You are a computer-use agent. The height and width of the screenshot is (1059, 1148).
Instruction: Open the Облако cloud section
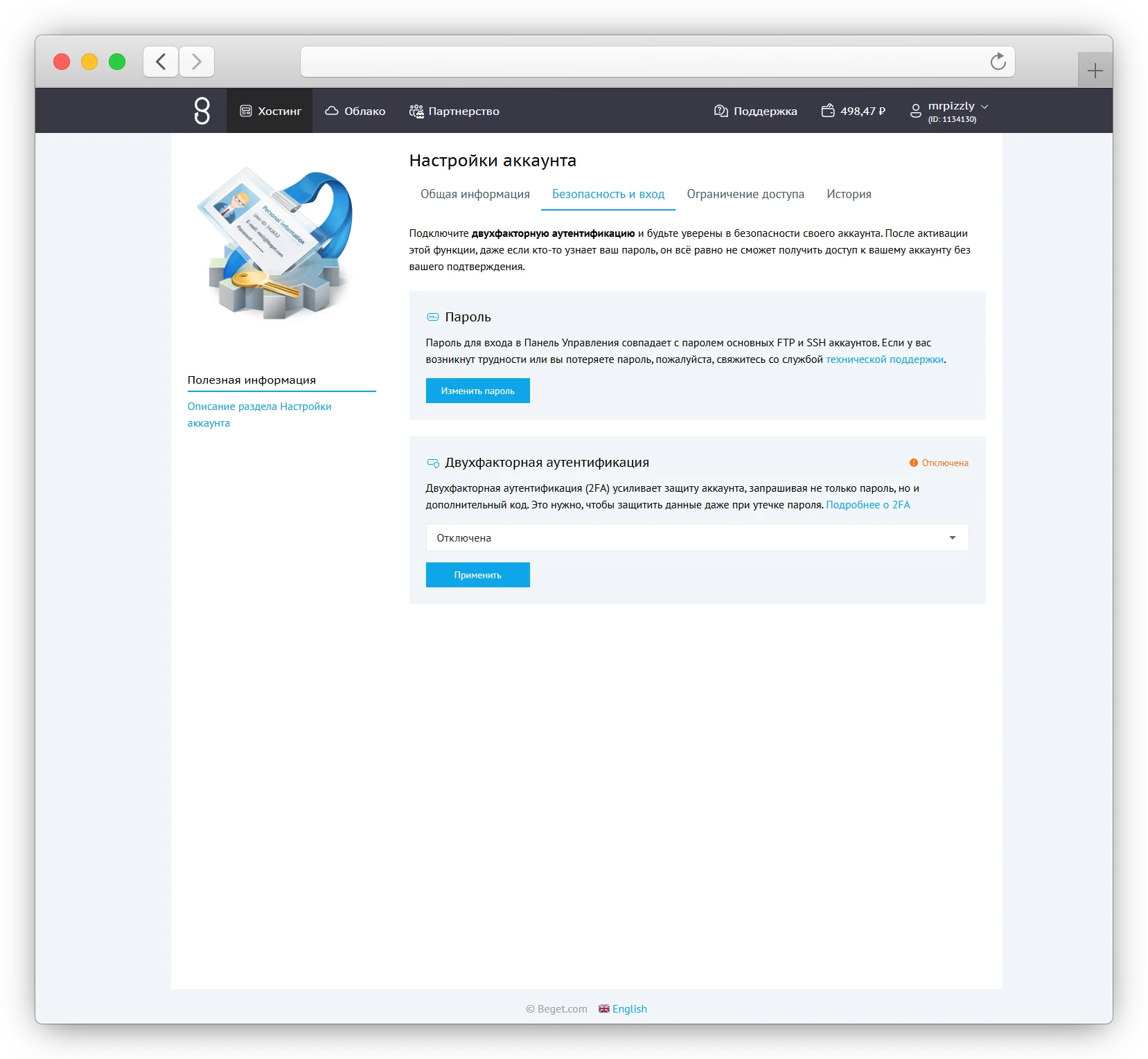point(355,111)
